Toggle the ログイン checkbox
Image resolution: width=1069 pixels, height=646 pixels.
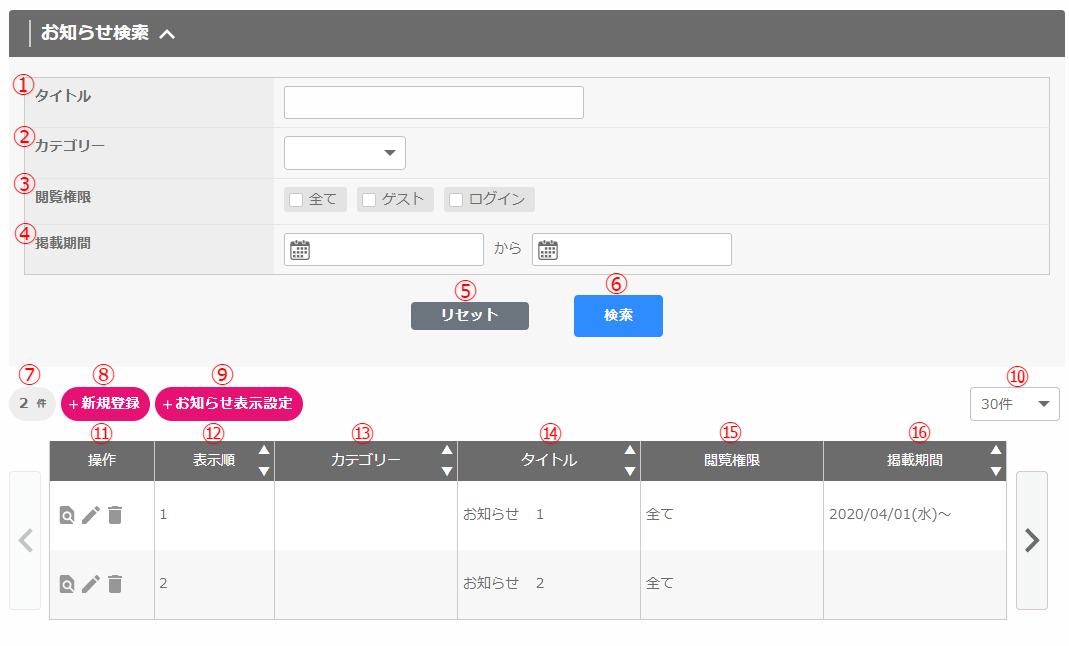tap(456, 200)
